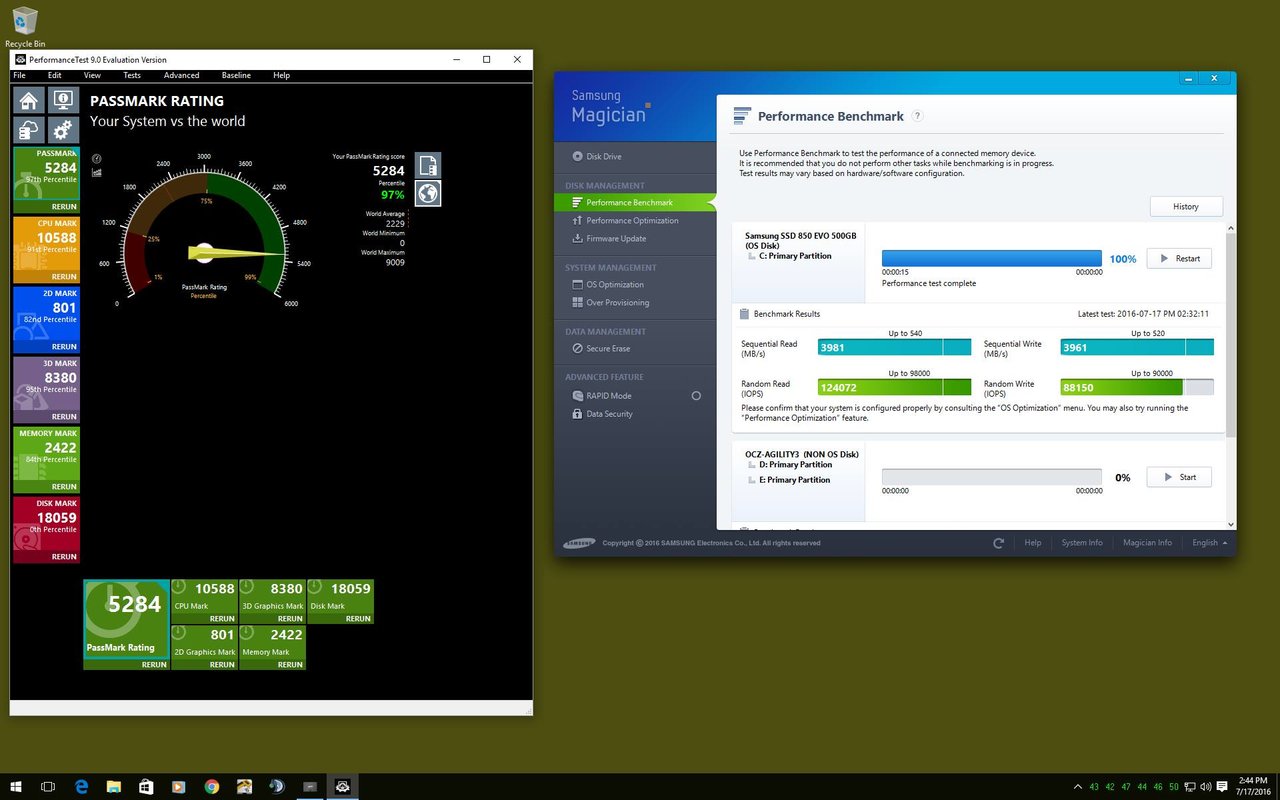Toggle the RAPID Mode indicator
This screenshot has height=800, width=1280.
696,396
